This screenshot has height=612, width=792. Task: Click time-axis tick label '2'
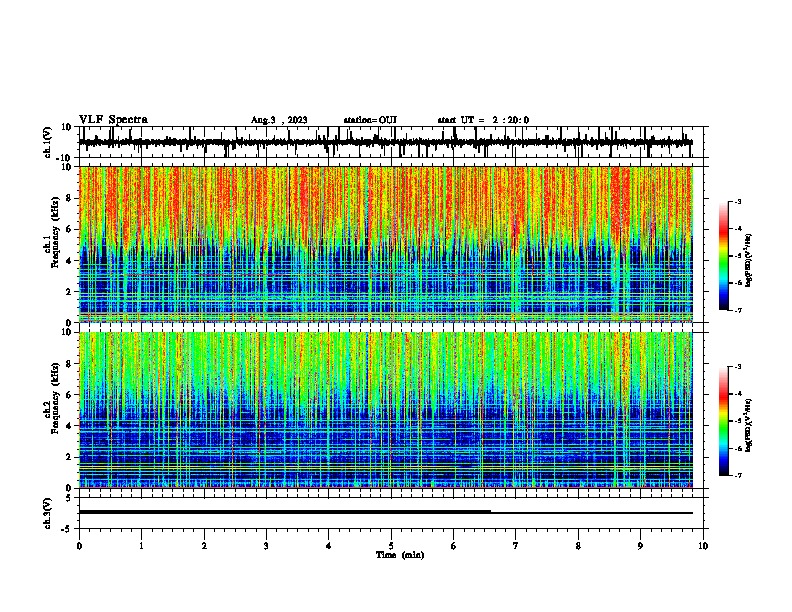(x=204, y=546)
